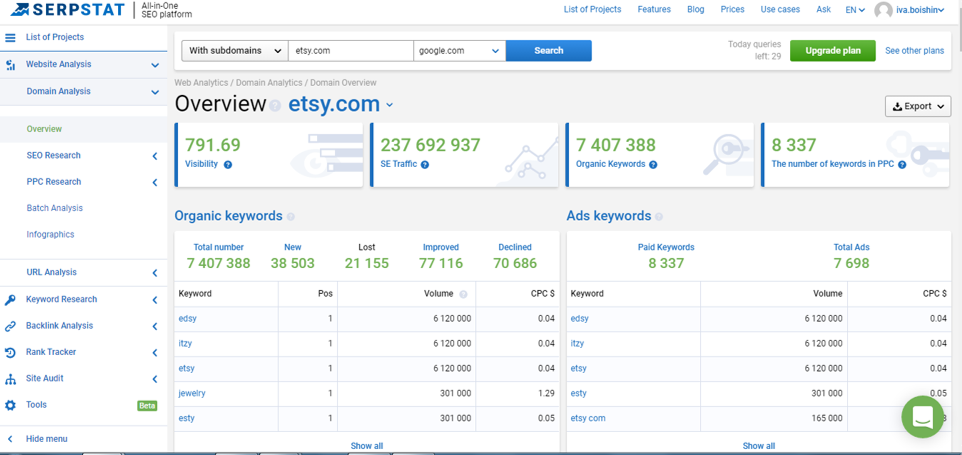The image size is (962, 455).
Task: Expand the etsy.com domain dropdown arrow
Action: point(390,105)
